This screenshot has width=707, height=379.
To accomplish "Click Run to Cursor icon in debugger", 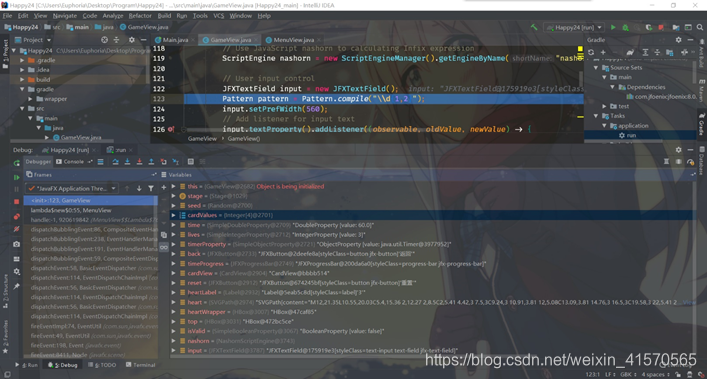I will (x=175, y=161).
